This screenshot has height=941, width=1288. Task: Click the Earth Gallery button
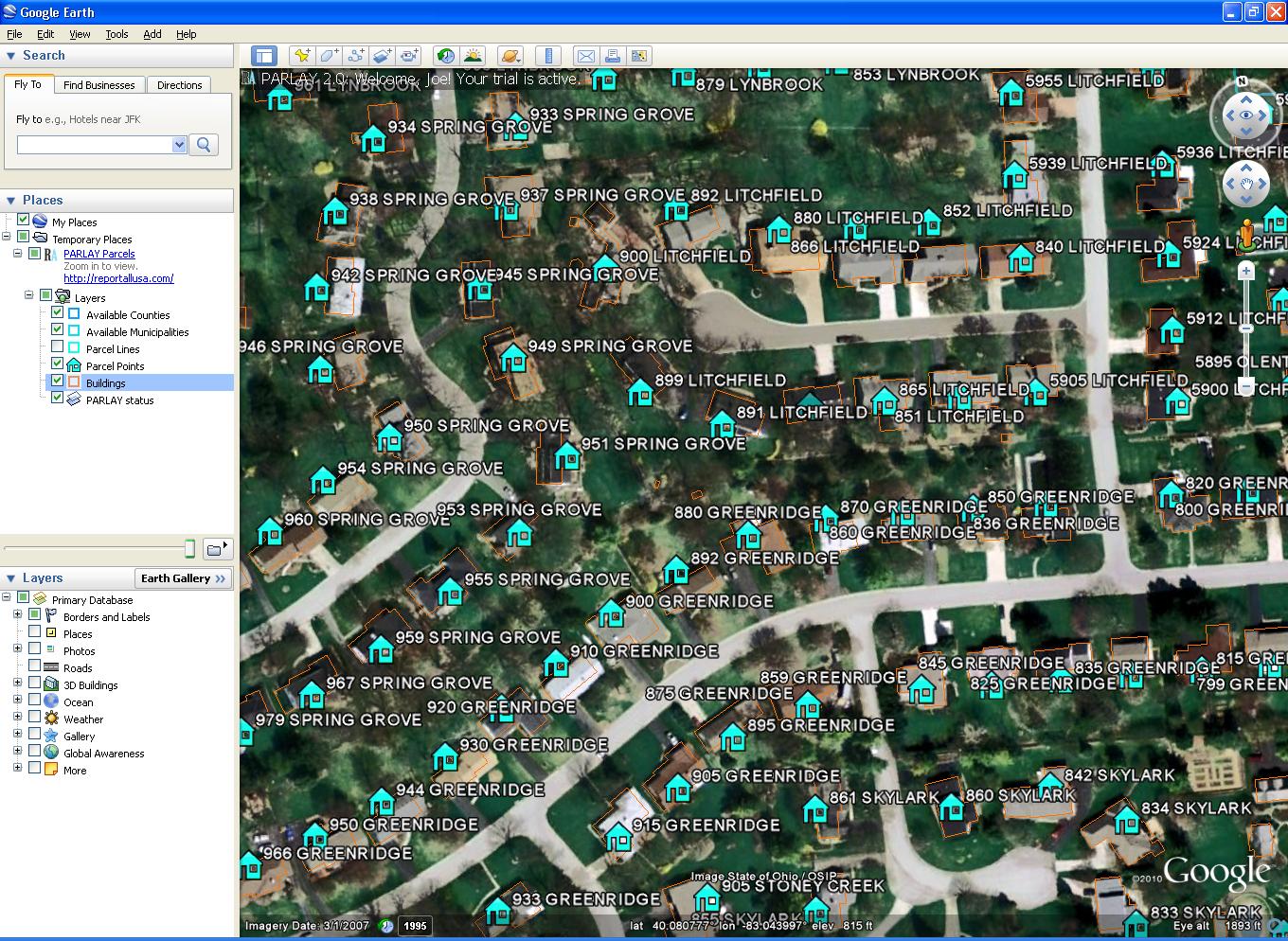coord(184,578)
